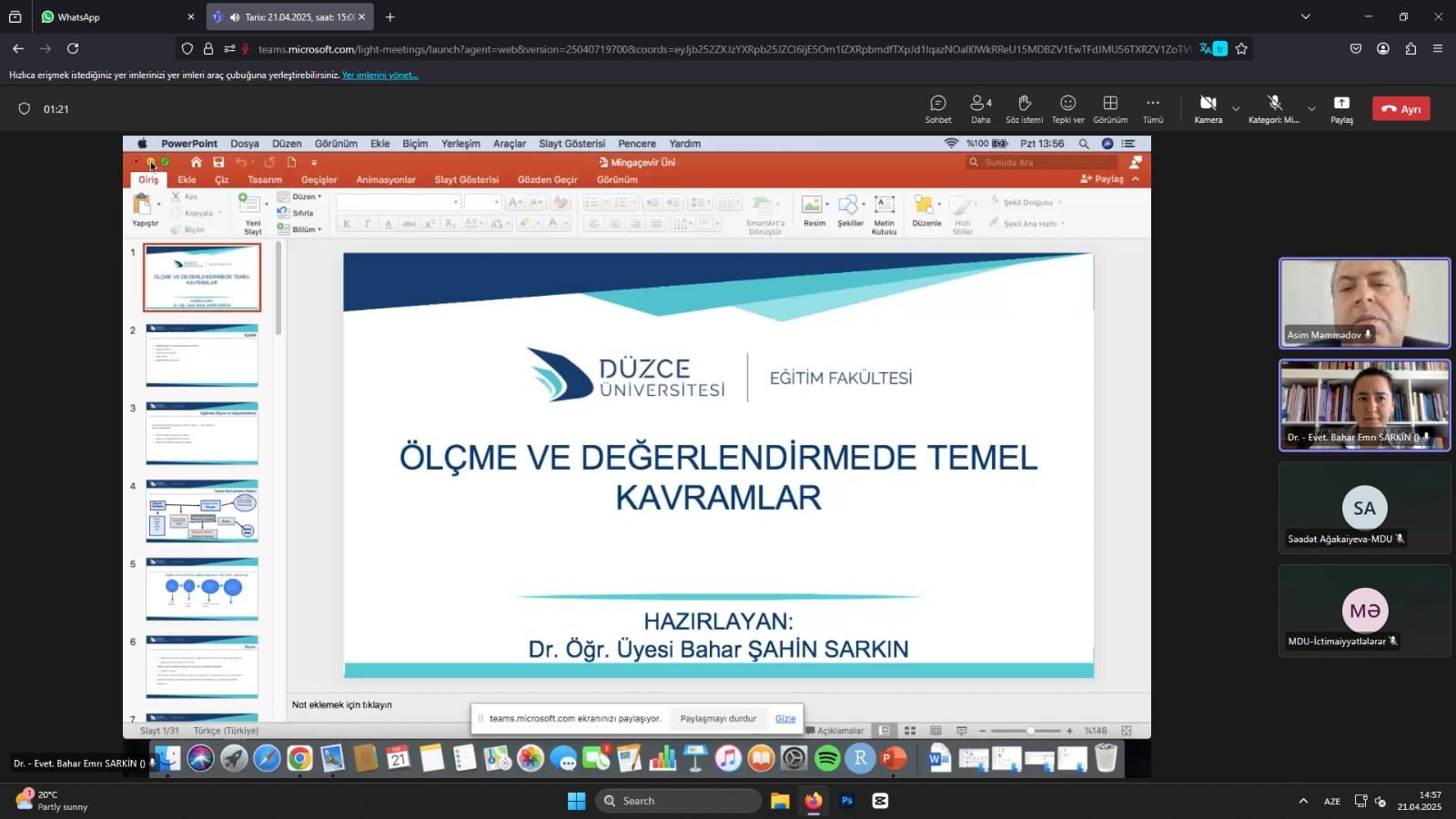Click the Yer imlerini yönet link
Image resolution: width=1456 pixels, height=819 pixels.
click(x=379, y=76)
